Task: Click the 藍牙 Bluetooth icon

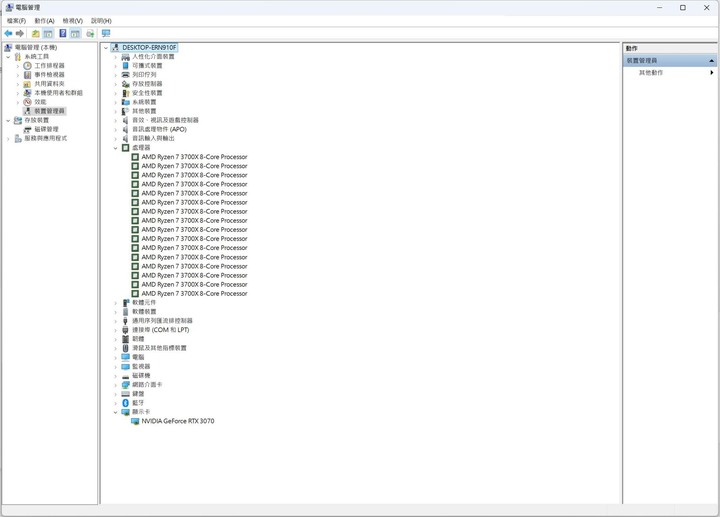Action: (125, 403)
